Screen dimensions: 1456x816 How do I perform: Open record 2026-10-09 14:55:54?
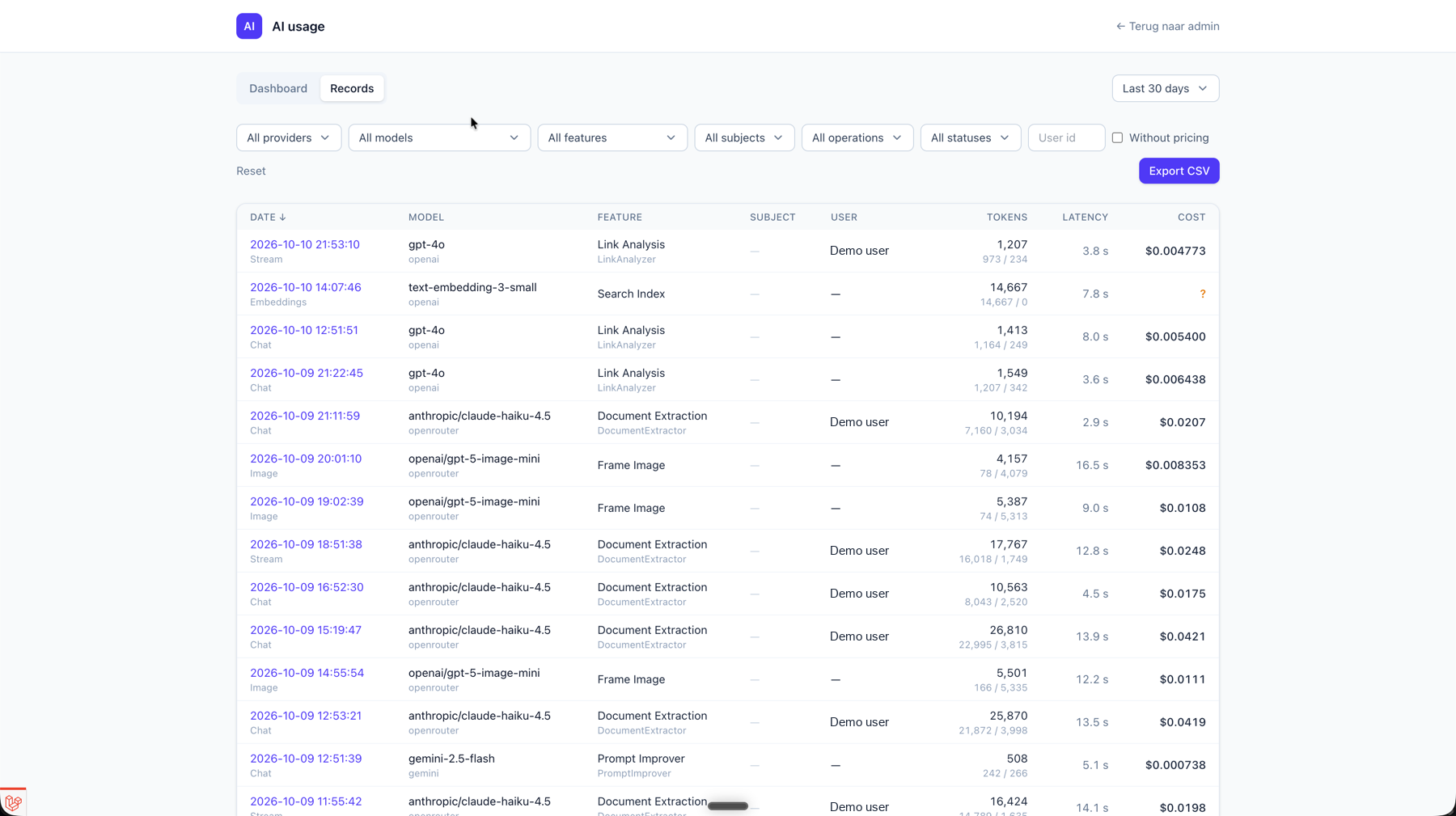pos(307,673)
